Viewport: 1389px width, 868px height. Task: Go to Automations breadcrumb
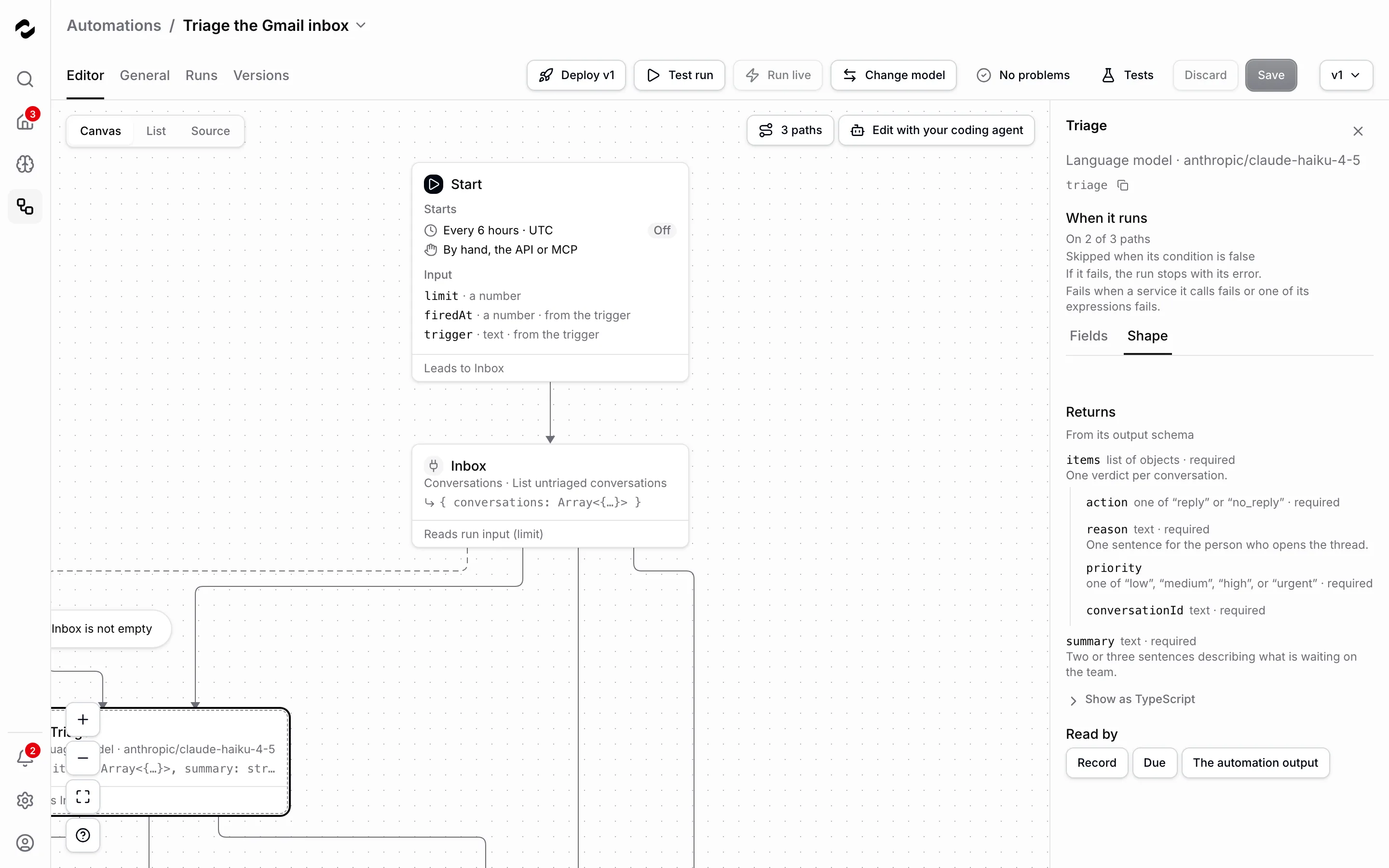tap(114, 25)
